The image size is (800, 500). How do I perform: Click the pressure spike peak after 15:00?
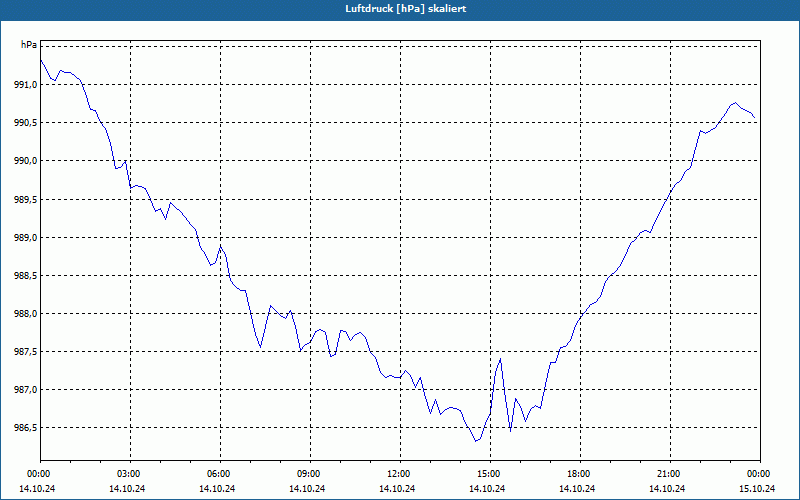501,359
